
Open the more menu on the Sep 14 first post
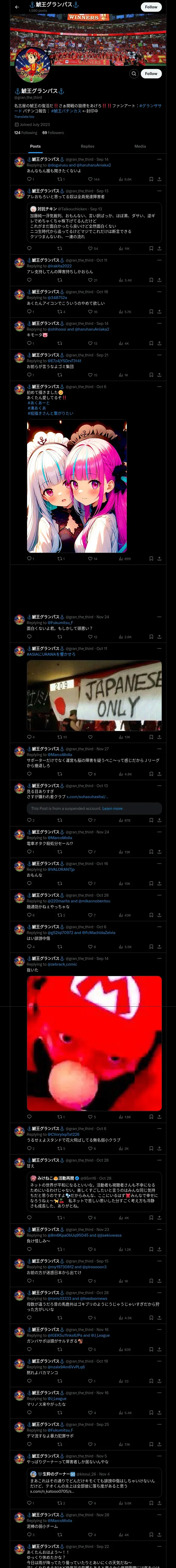point(159,159)
